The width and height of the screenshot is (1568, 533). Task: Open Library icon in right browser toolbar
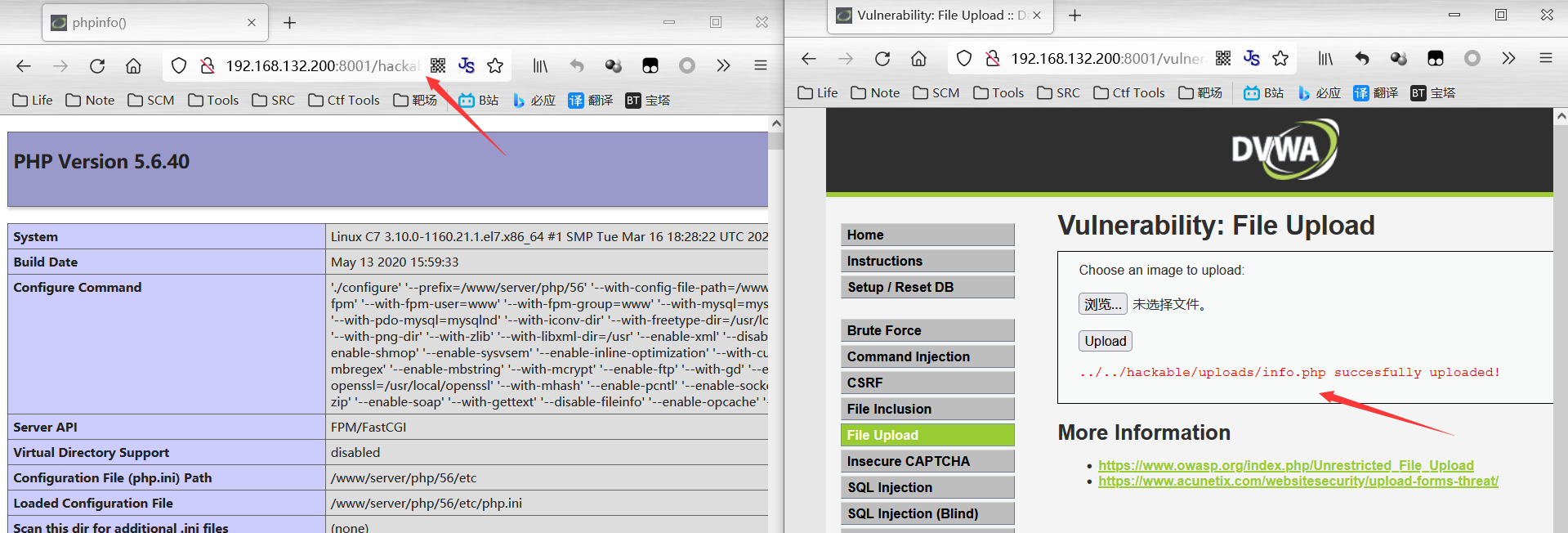1325,59
